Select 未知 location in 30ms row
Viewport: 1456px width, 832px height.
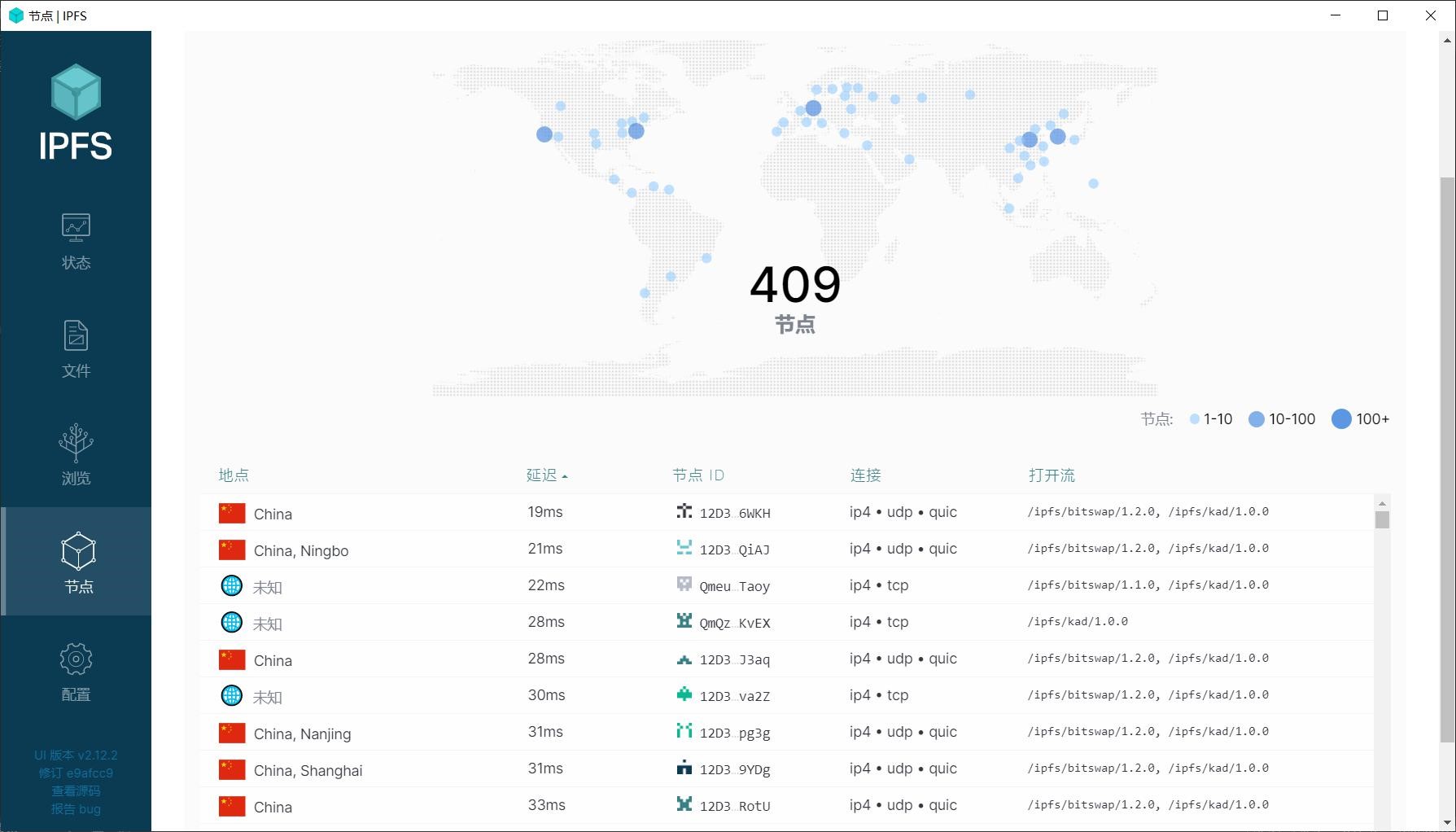(x=268, y=697)
